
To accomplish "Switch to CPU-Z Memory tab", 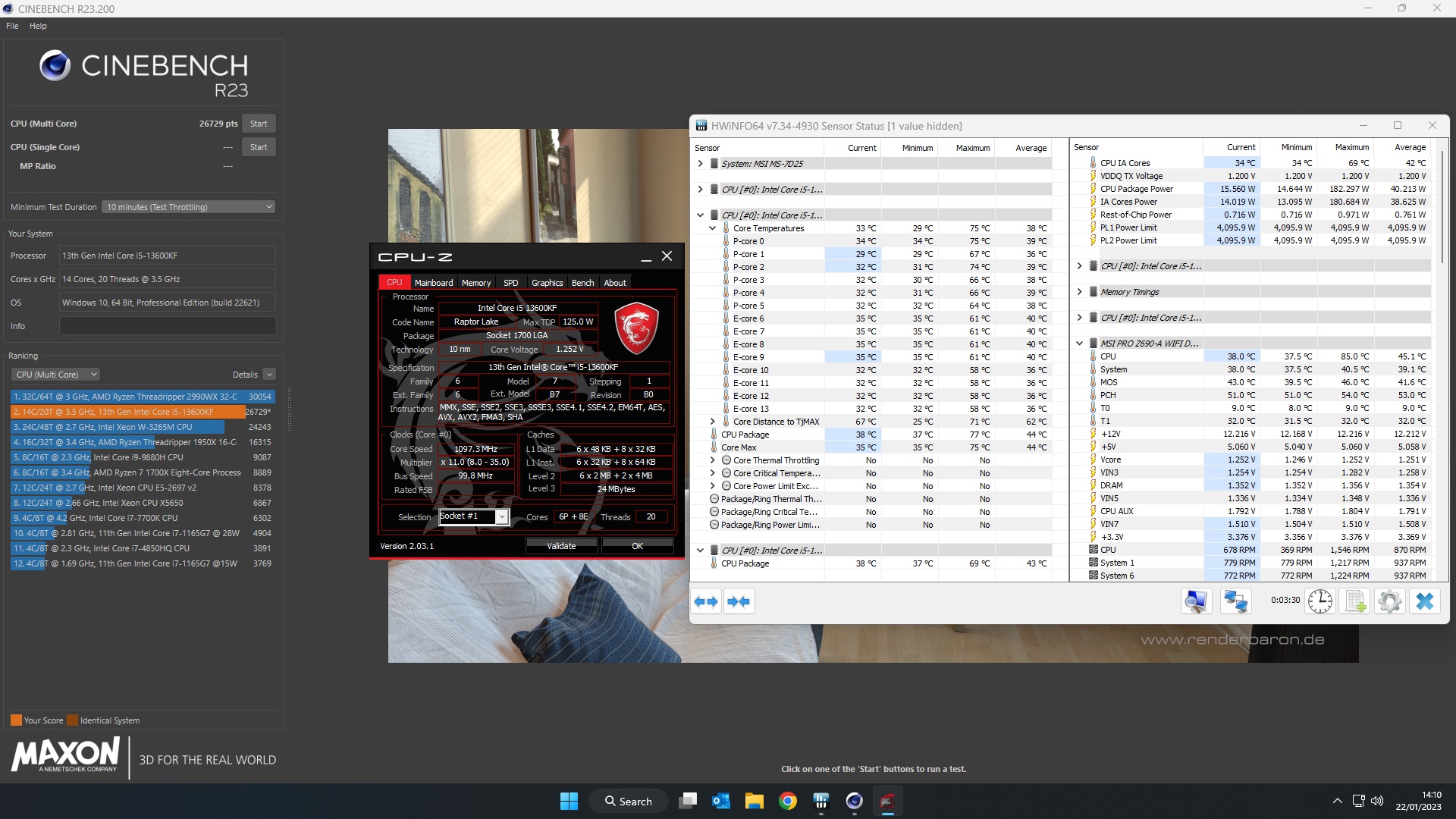I will point(475,283).
